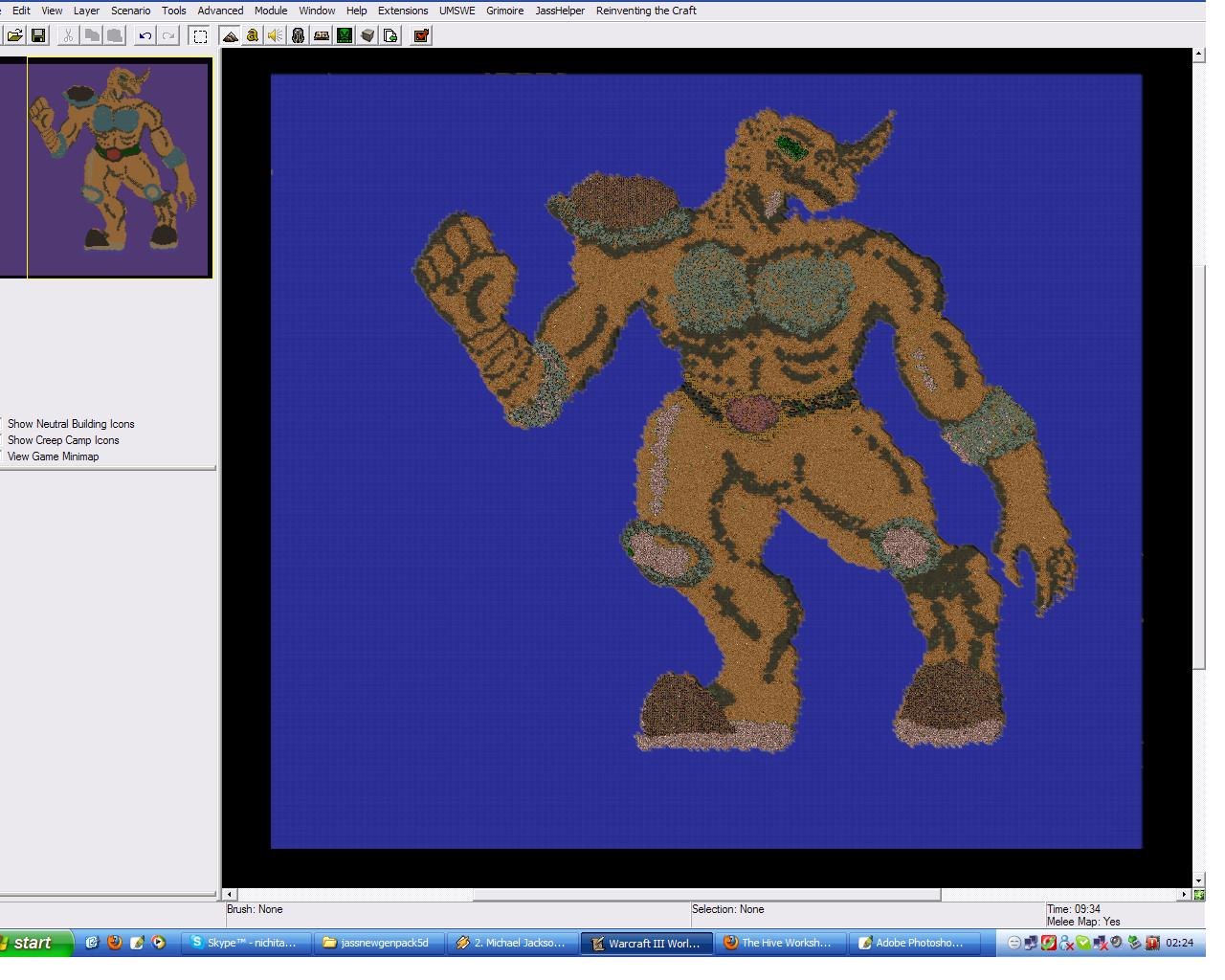This screenshot has height=980, width=1225.
Task: Open the View menu
Action: point(52,11)
